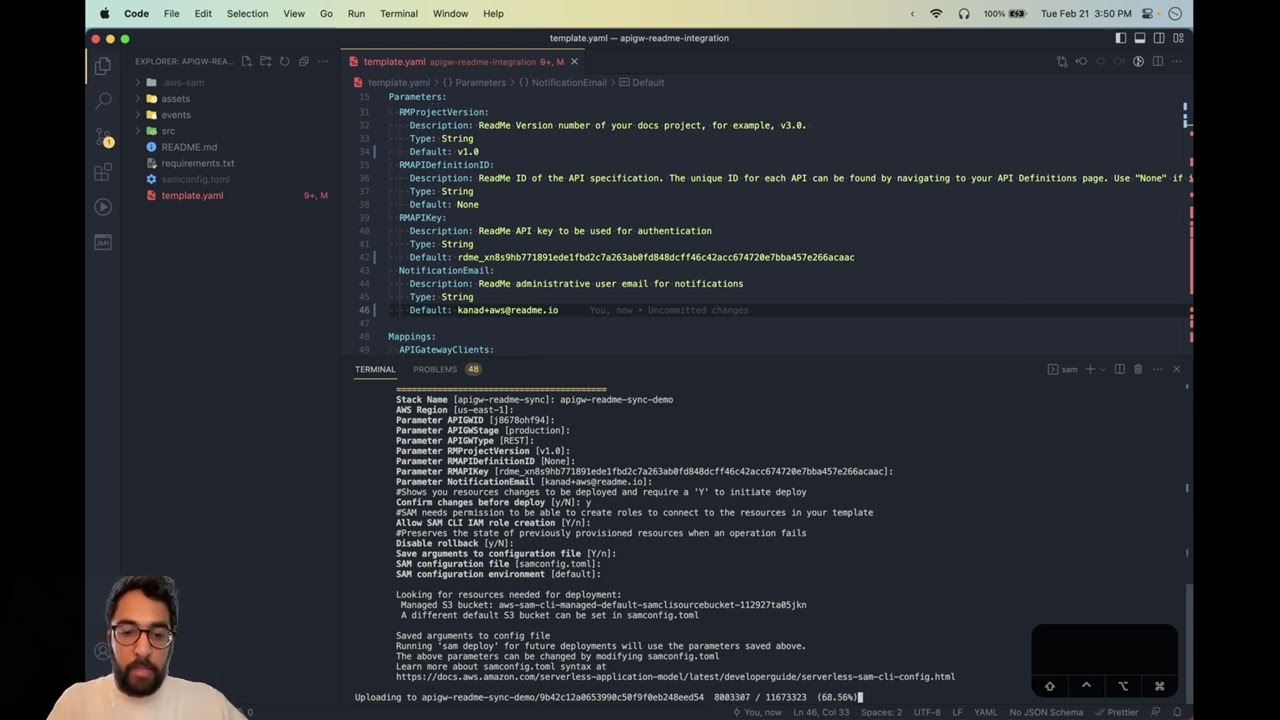The width and height of the screenshot is (1280, 720).
Task: Open the Extensions view
Action: point(102,172)
